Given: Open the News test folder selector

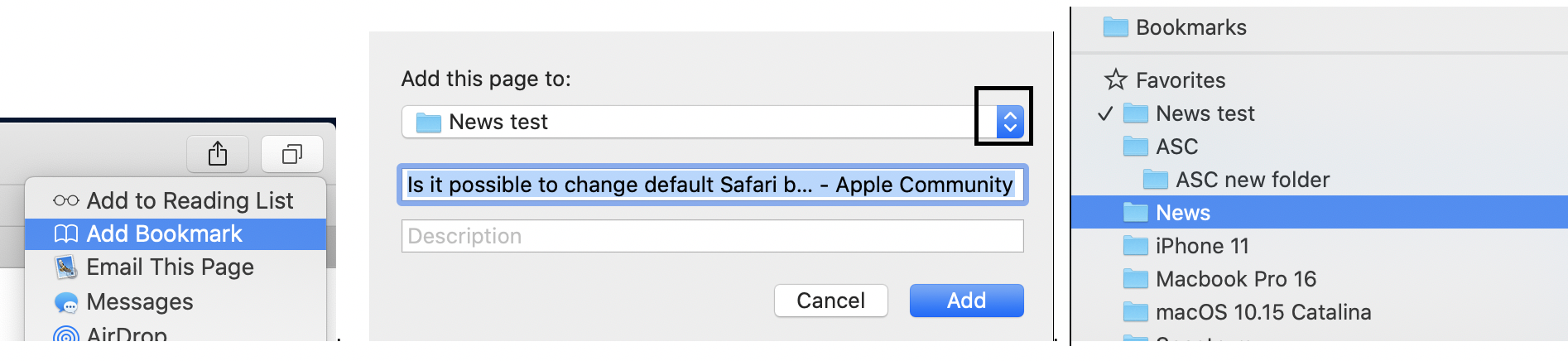Looking at the screenshot, I should point(695,123).
